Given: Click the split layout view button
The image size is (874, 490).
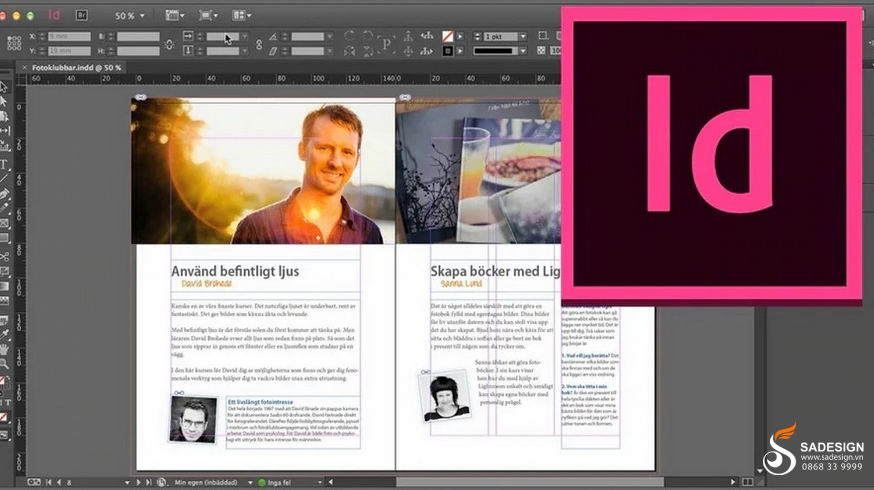Looking at the screenshot, I should 747,482.
